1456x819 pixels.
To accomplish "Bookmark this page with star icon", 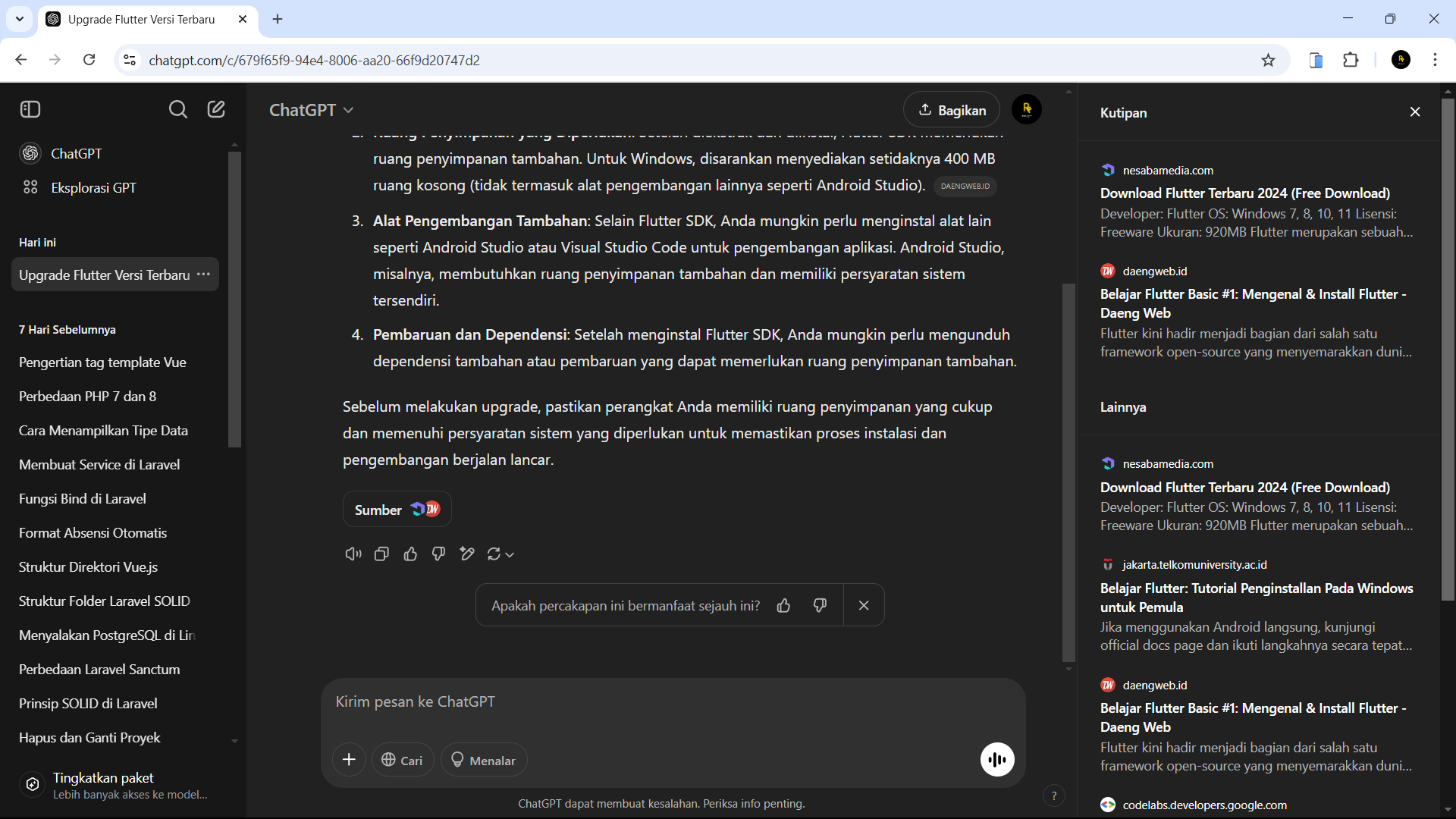I will [x=1268, y=60].
